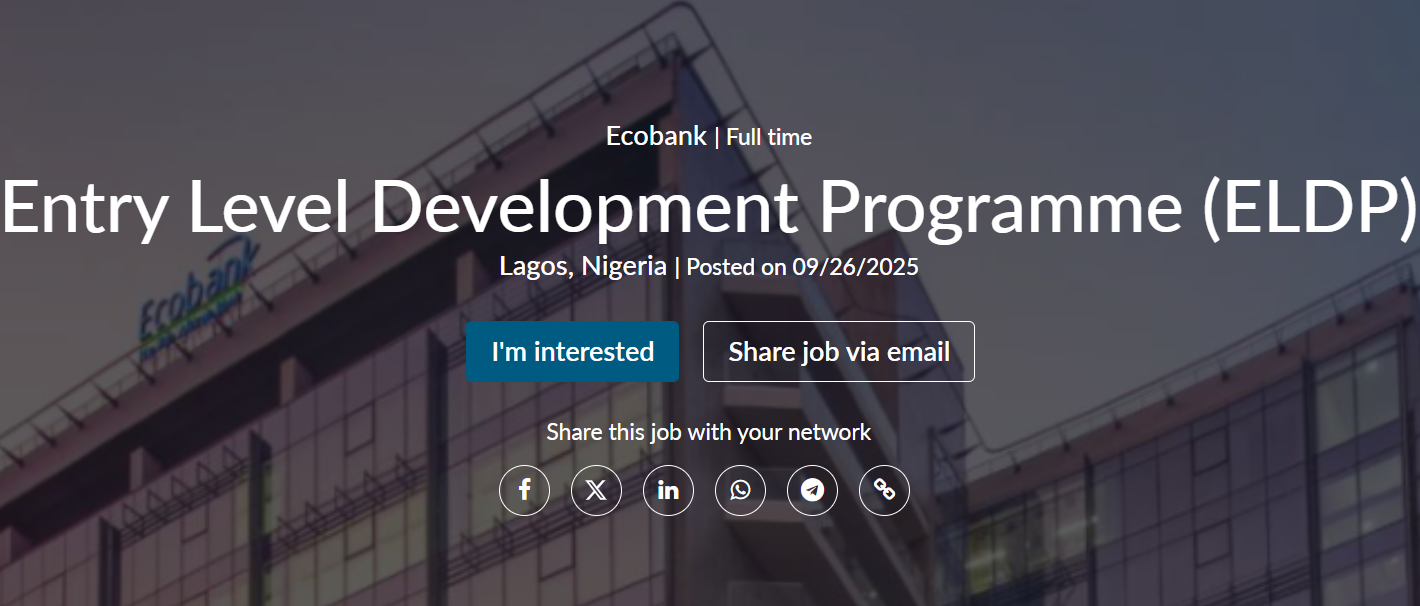Click the Facebook circle icon
The height and width of the screenshot is (606, 1420).
524,490
